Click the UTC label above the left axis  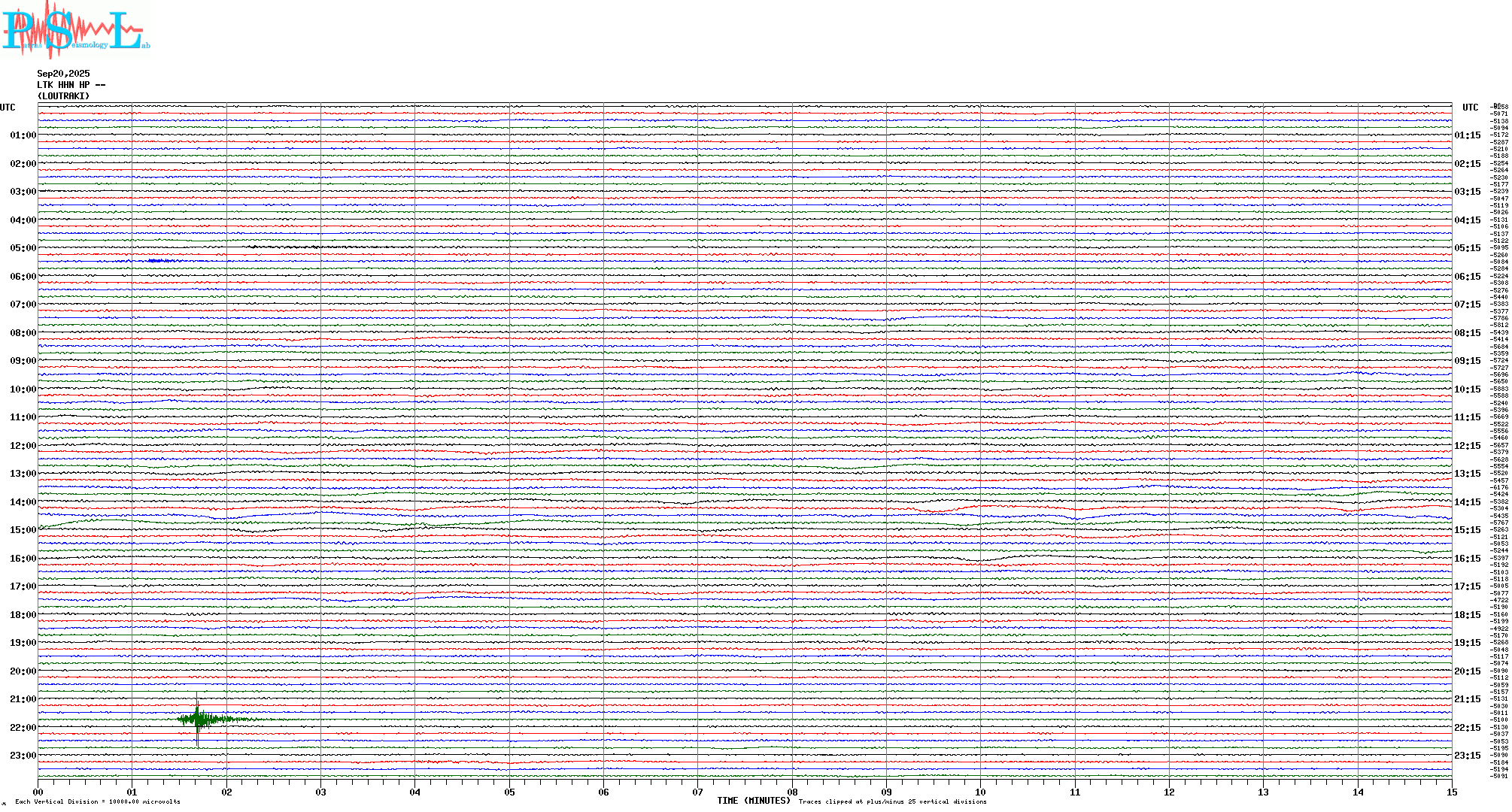pos(8,108)
